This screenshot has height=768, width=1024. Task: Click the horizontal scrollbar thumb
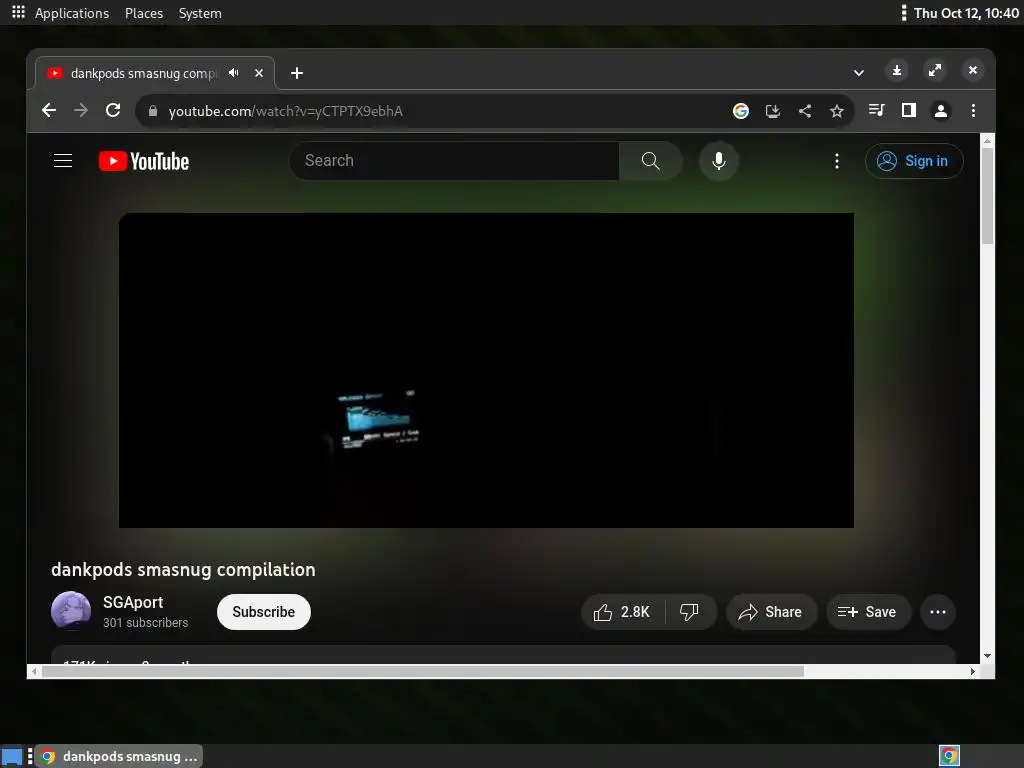tap(423, 671)
